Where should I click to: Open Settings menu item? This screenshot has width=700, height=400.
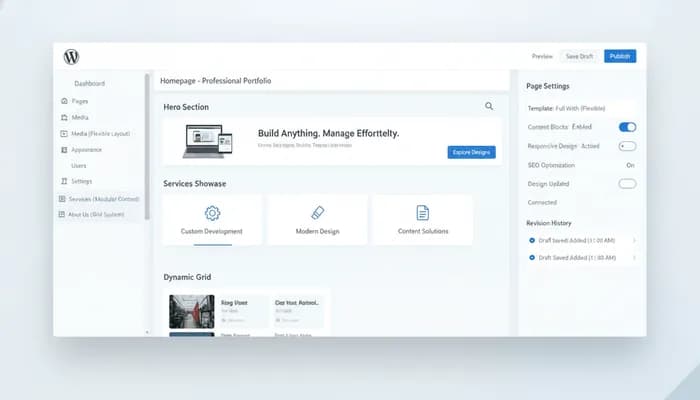pos(82,181)
